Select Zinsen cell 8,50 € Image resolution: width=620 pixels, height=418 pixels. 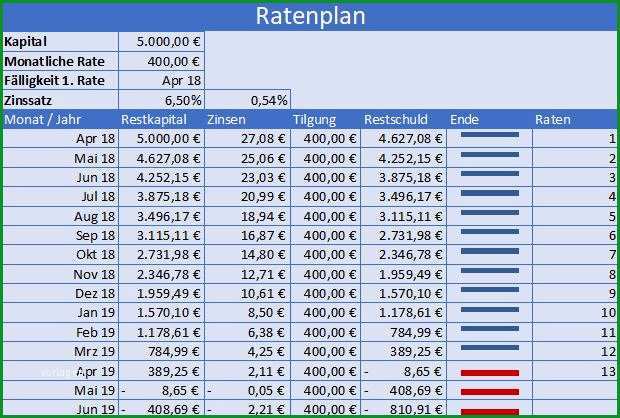248,313
